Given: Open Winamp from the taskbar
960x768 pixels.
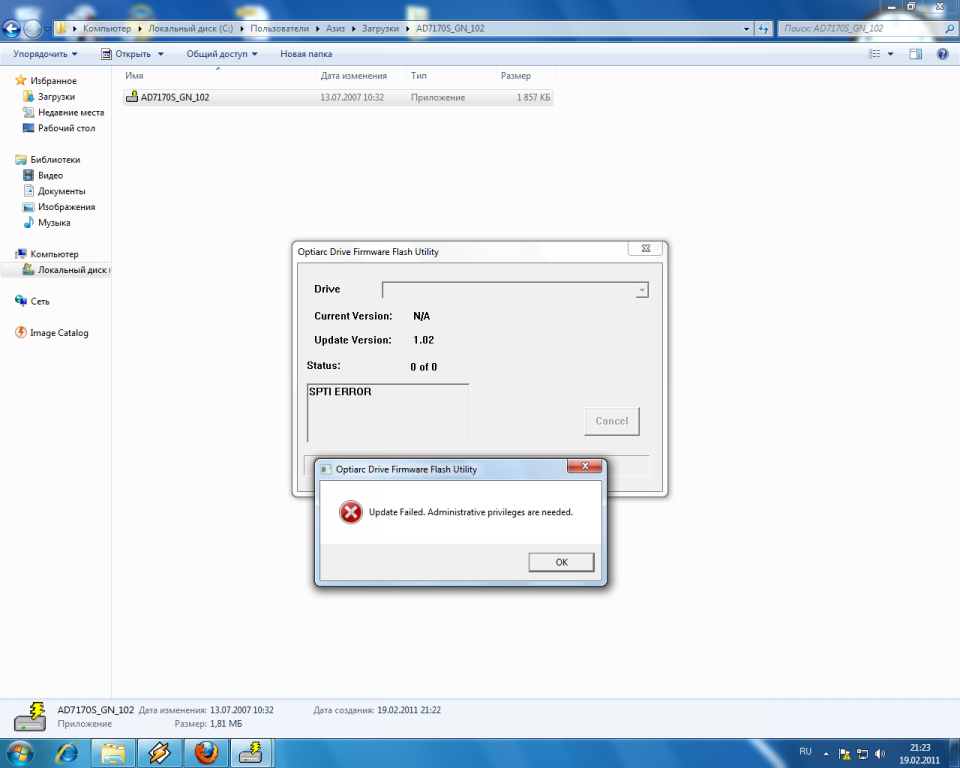Looking at the screenshot, I should [x=159, y=753].
